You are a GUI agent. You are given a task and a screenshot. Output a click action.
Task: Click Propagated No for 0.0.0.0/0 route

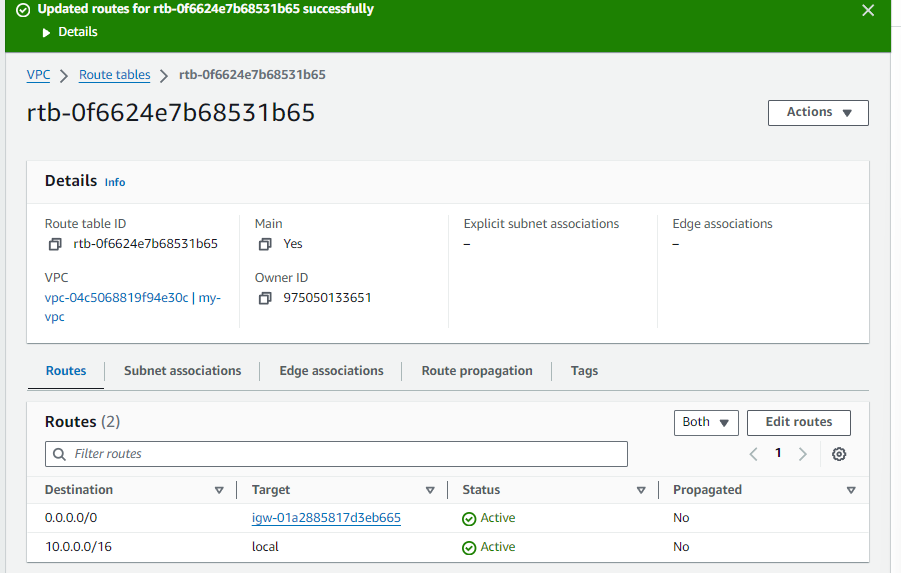pyautogui.click(x=681, y=518)
